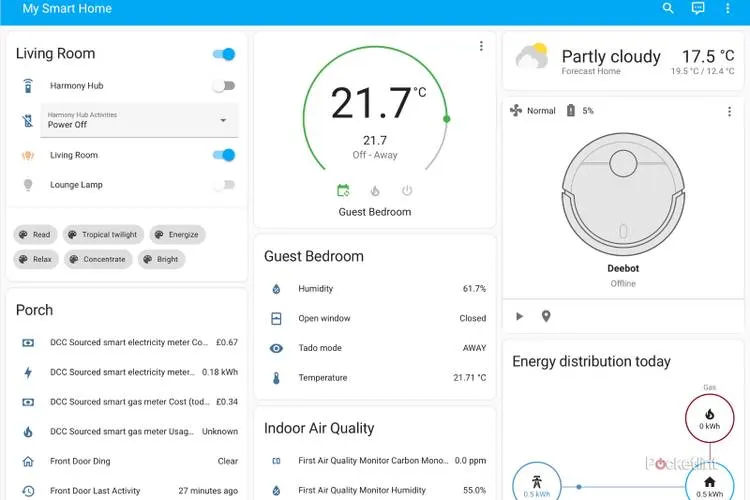Select thermostat heat mode flame icon
Viewport: 750px width, 500px height.
[375, 191]
